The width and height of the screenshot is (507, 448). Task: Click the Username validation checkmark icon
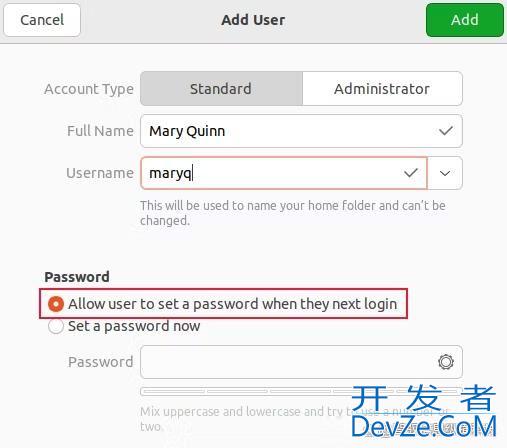(x=411, y=173)
